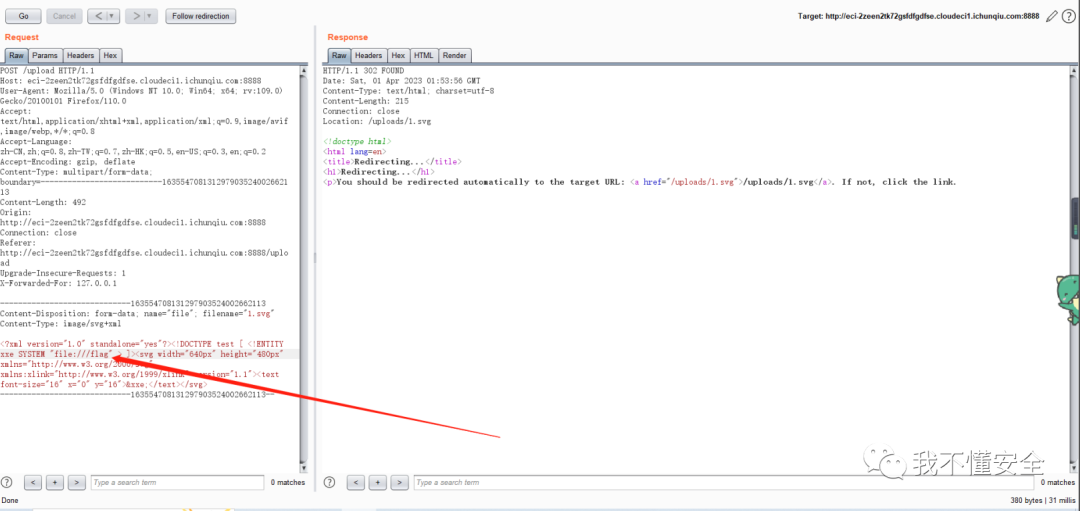The image size is (1080, 511).
Task: Click request search plus options button
Action: [x=55, y=482]
